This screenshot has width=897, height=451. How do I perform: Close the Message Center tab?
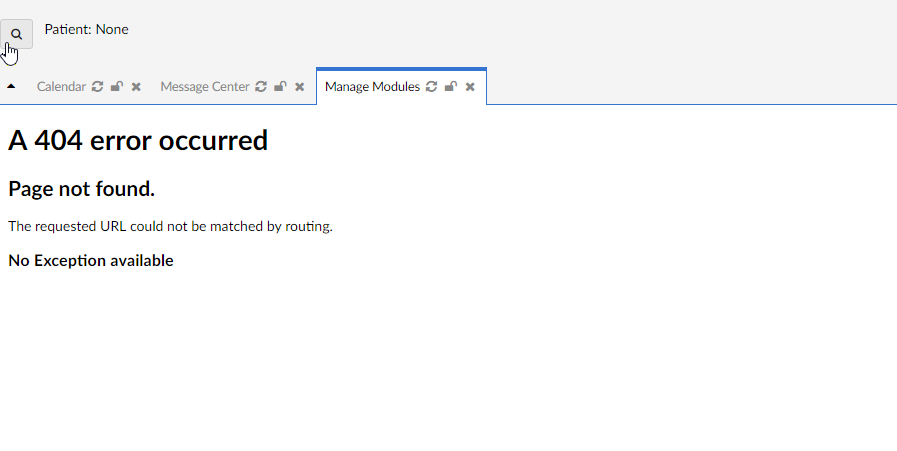[299, 86]
